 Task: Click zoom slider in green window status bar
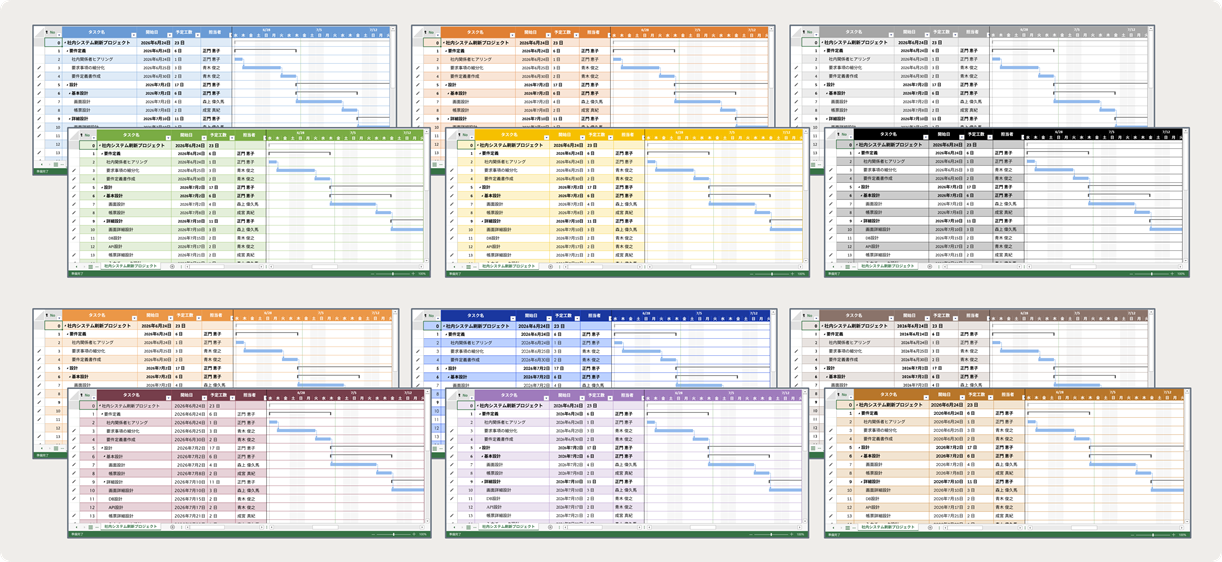point(393,274)
